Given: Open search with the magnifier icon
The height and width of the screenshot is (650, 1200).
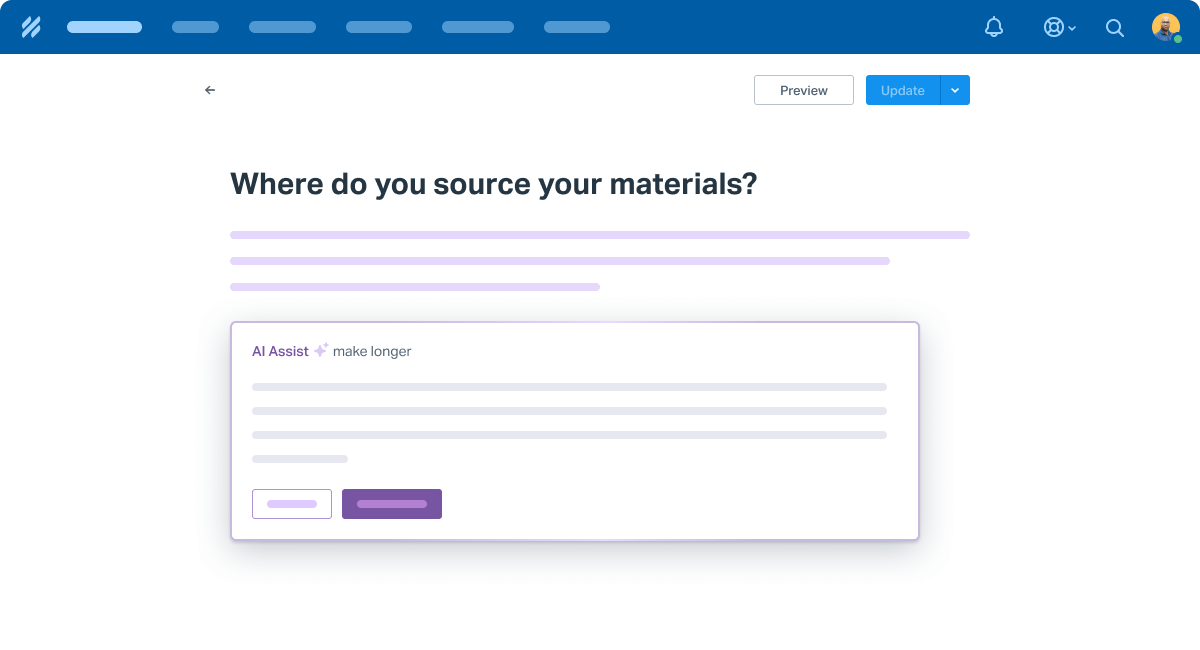Looking at the screenshot, I should [1114, 28].
